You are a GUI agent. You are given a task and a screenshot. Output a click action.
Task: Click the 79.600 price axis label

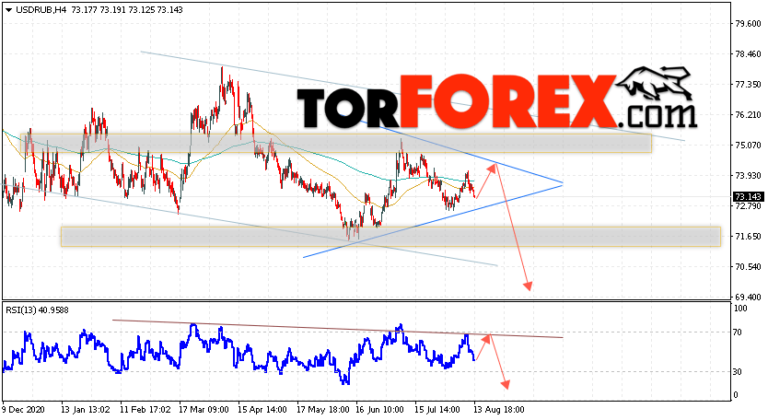click(746, 24)
